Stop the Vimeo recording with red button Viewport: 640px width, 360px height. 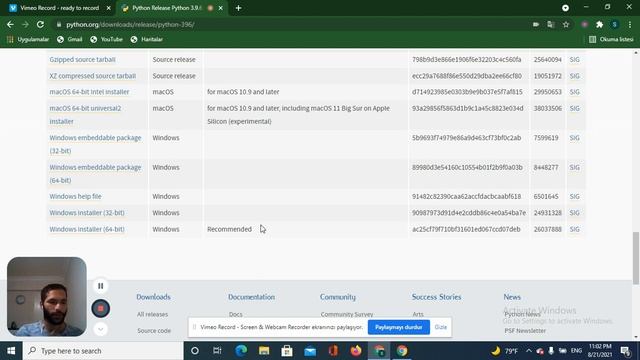click(100, 309)
